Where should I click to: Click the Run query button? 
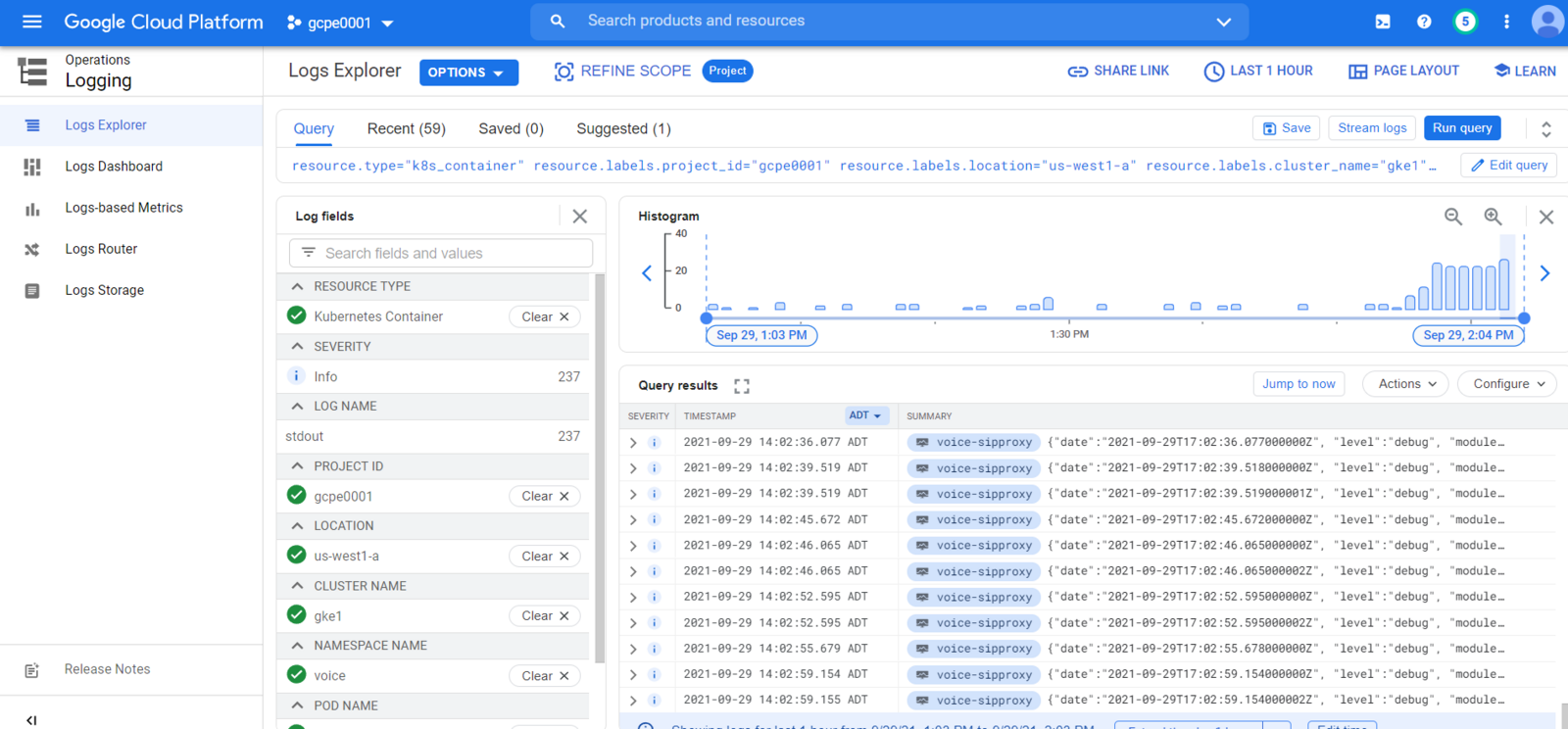pos(1462,128)
